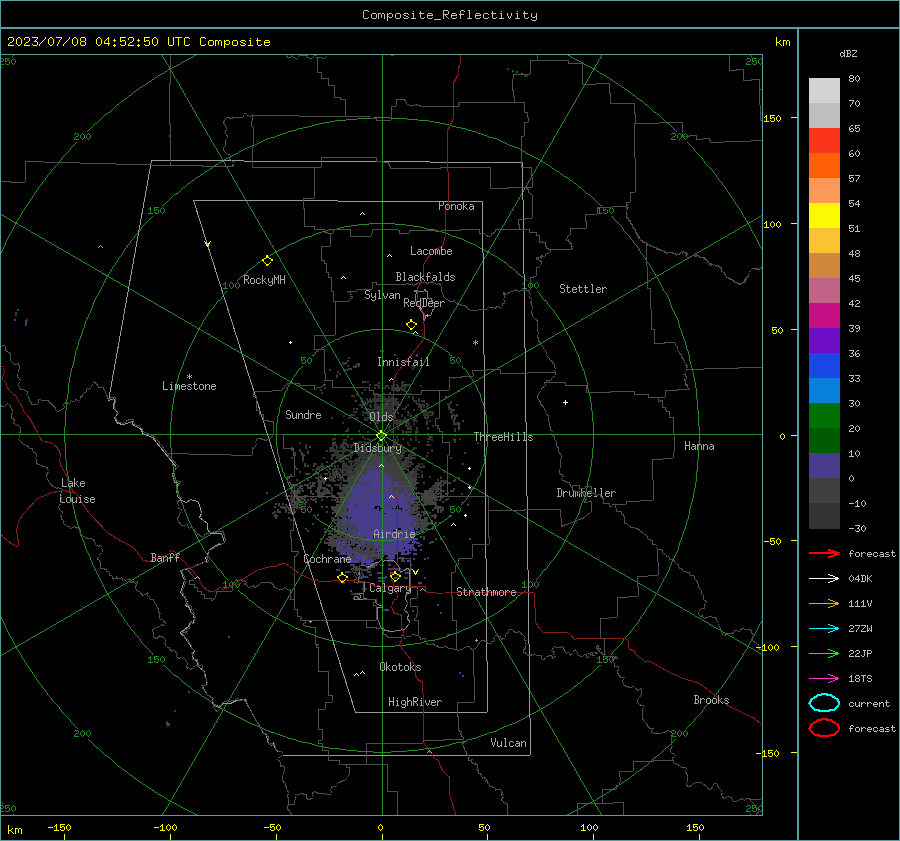
Task: Click the Airdrie city label
Action: click(x=394, y=534)
